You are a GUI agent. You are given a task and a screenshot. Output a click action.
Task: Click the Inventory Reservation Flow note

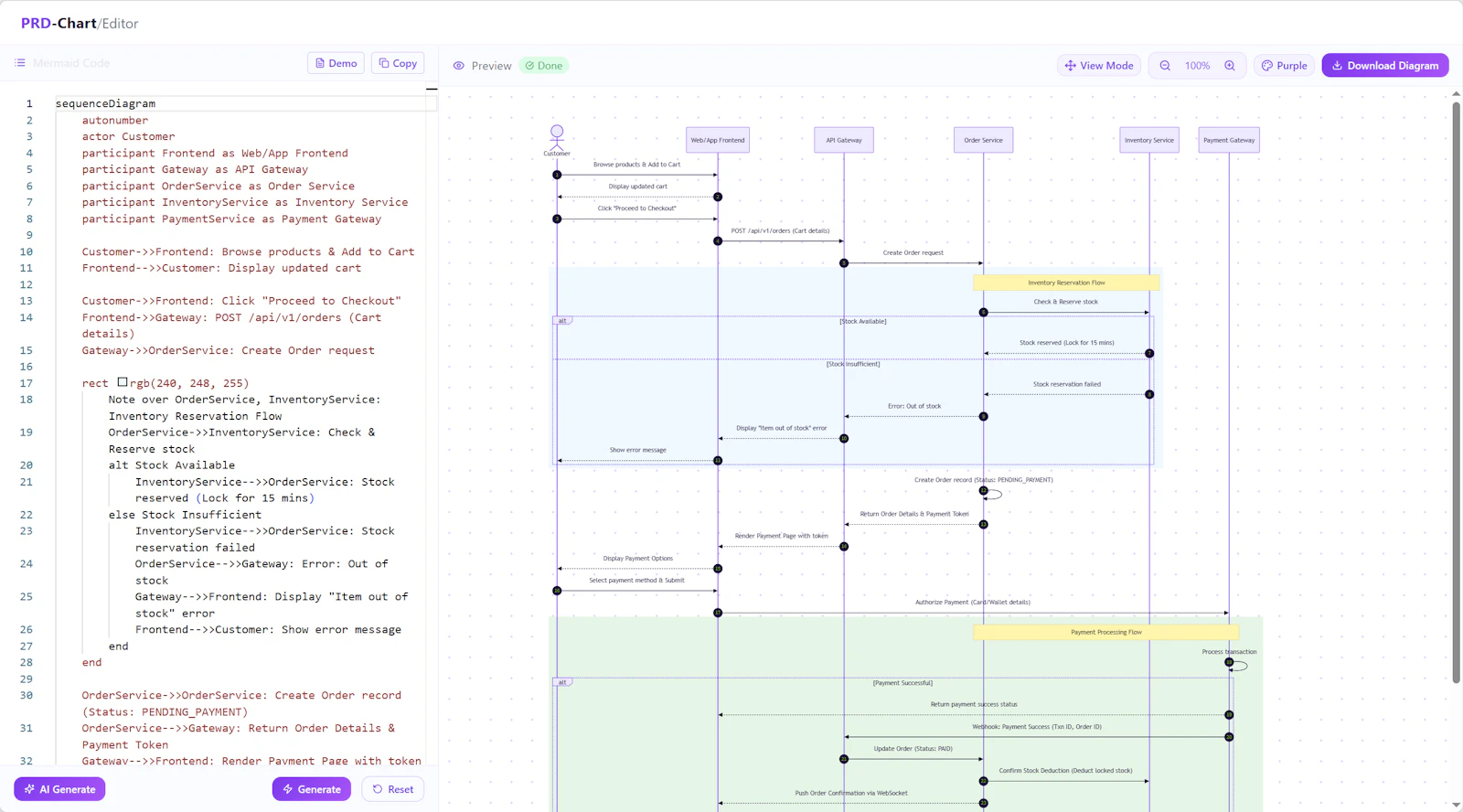tap(1066, 283)
